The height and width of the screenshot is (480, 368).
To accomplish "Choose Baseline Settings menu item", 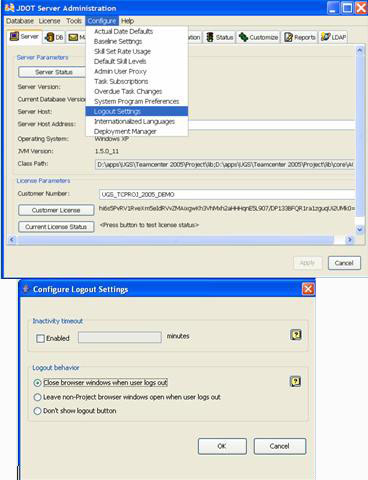I will 137,41.
